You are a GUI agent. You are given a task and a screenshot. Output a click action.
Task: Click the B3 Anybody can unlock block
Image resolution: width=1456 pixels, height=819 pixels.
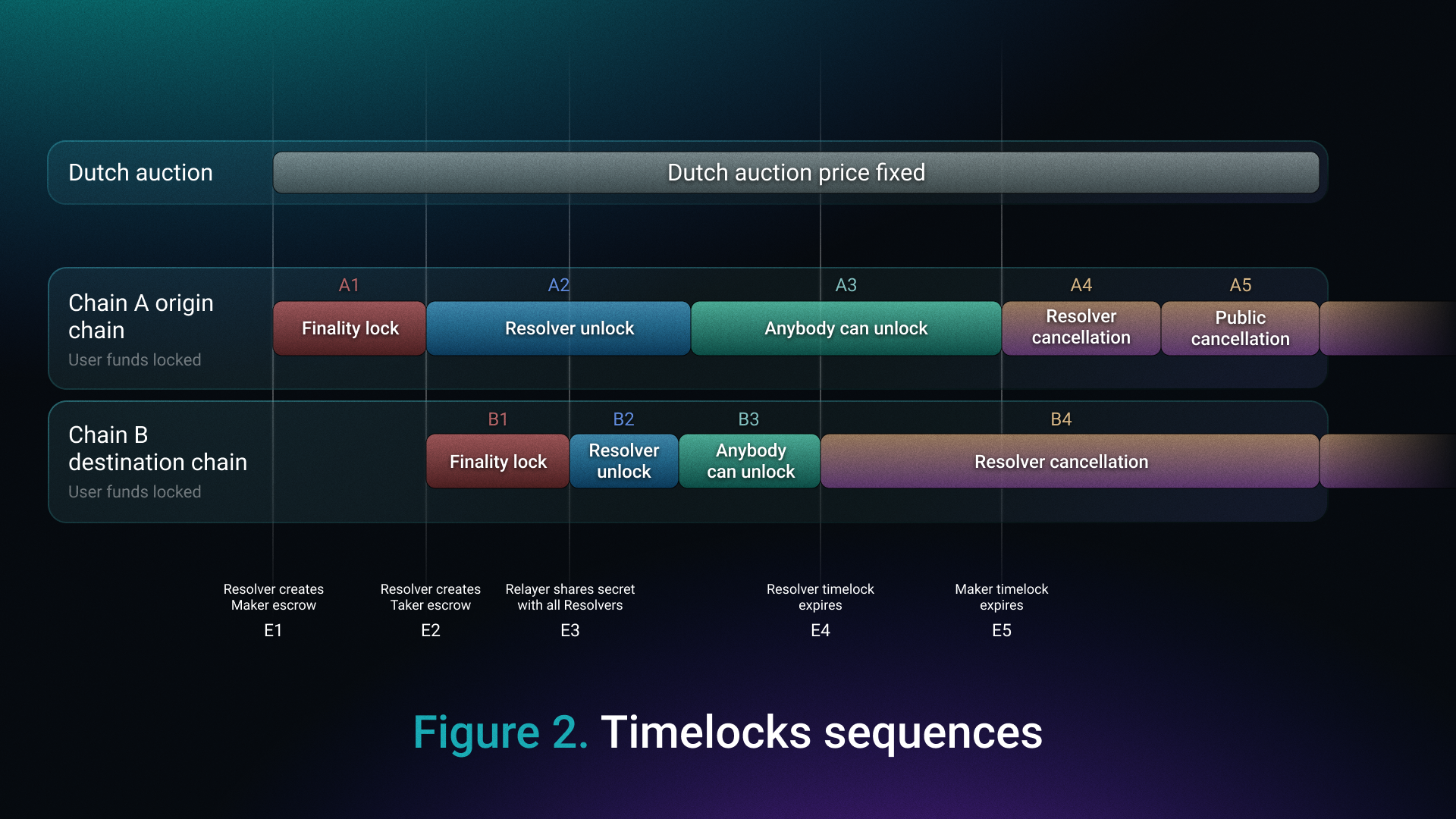pos(750,461)
